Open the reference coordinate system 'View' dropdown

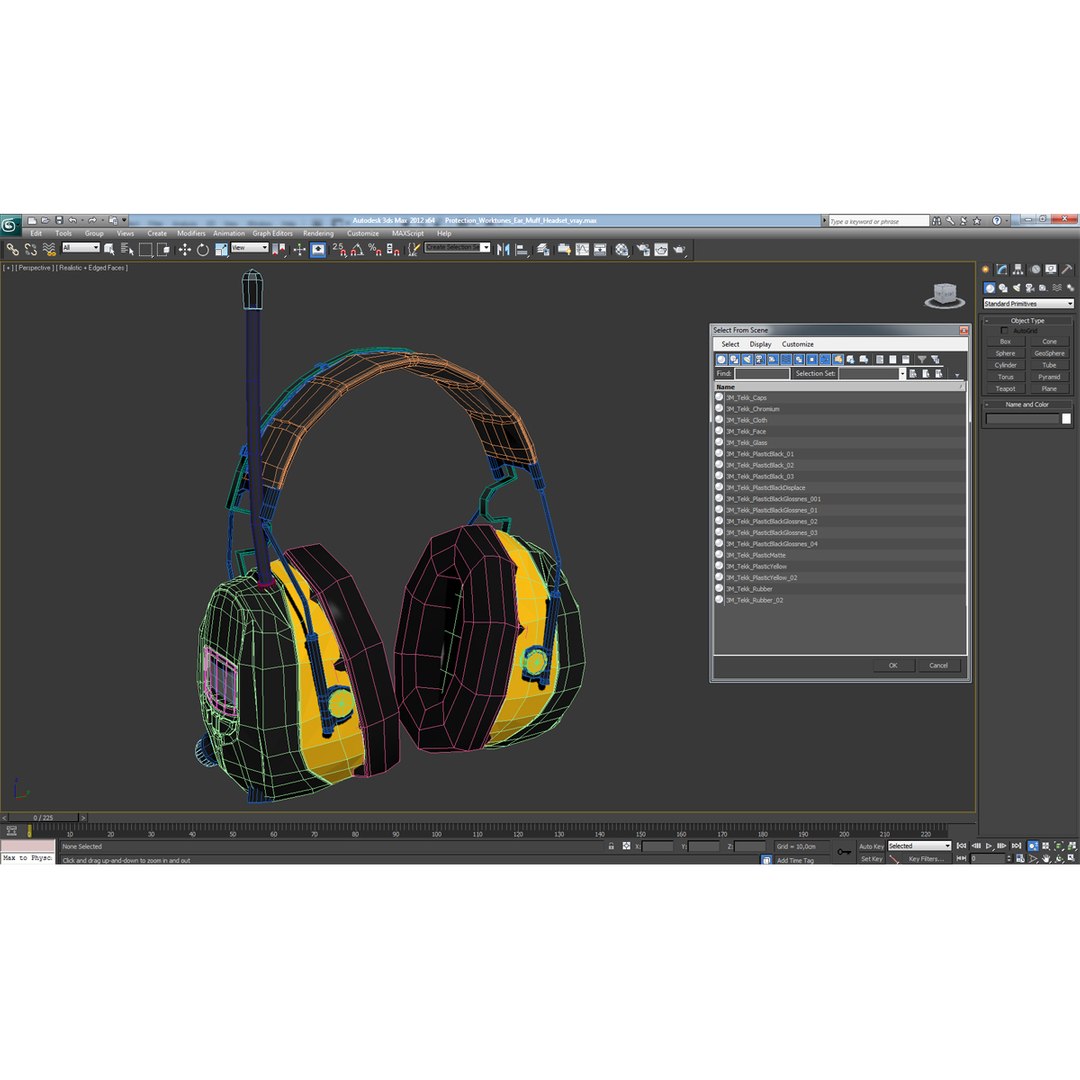(x=249, y=247)
